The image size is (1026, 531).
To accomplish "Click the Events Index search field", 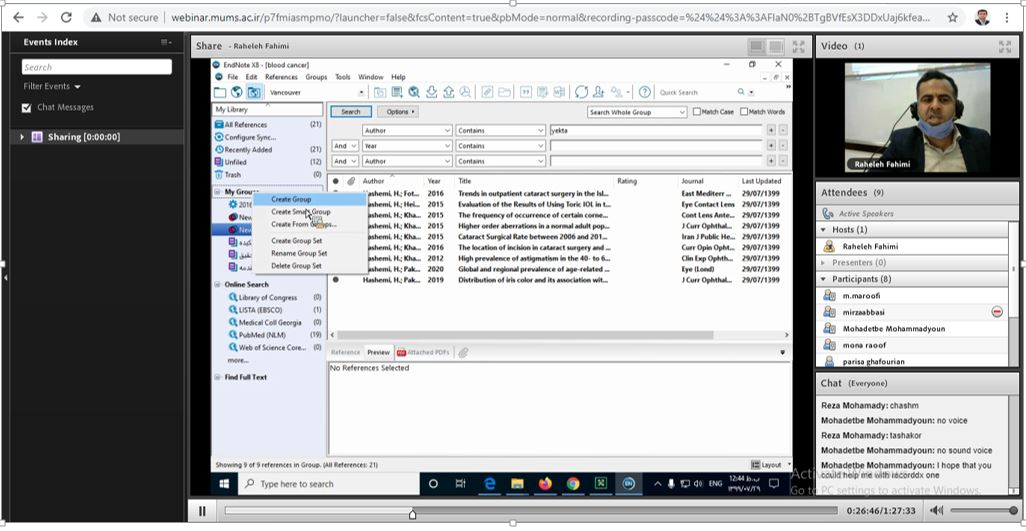I will pyautogui.click(x=97, y=67).
